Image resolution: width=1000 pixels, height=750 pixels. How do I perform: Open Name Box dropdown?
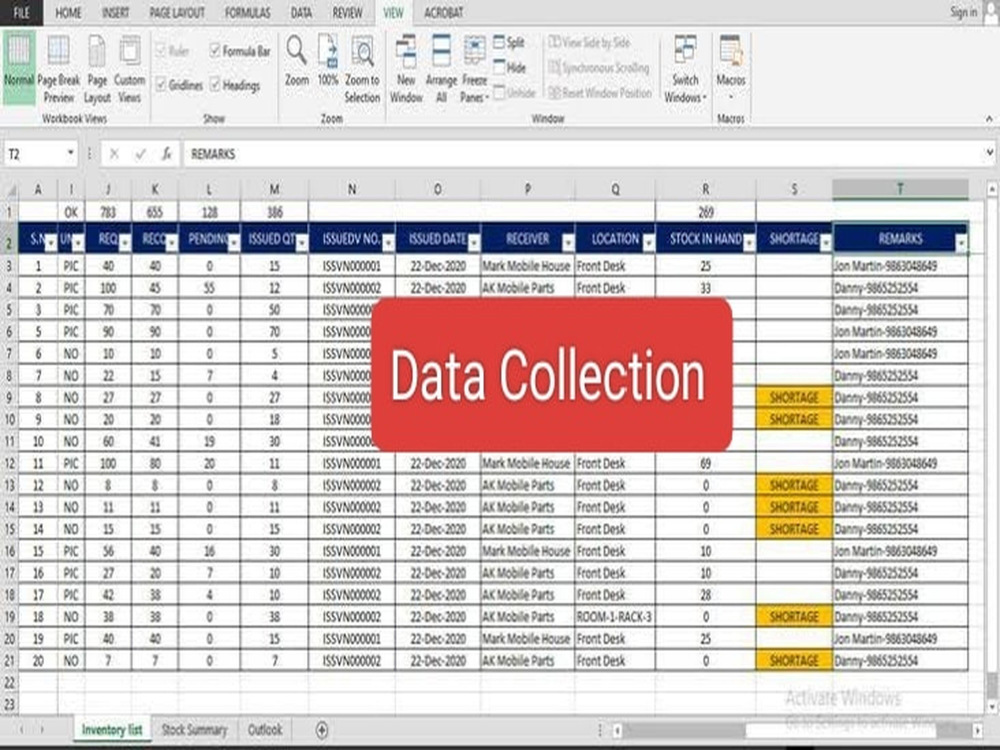[x=70, y=154]
